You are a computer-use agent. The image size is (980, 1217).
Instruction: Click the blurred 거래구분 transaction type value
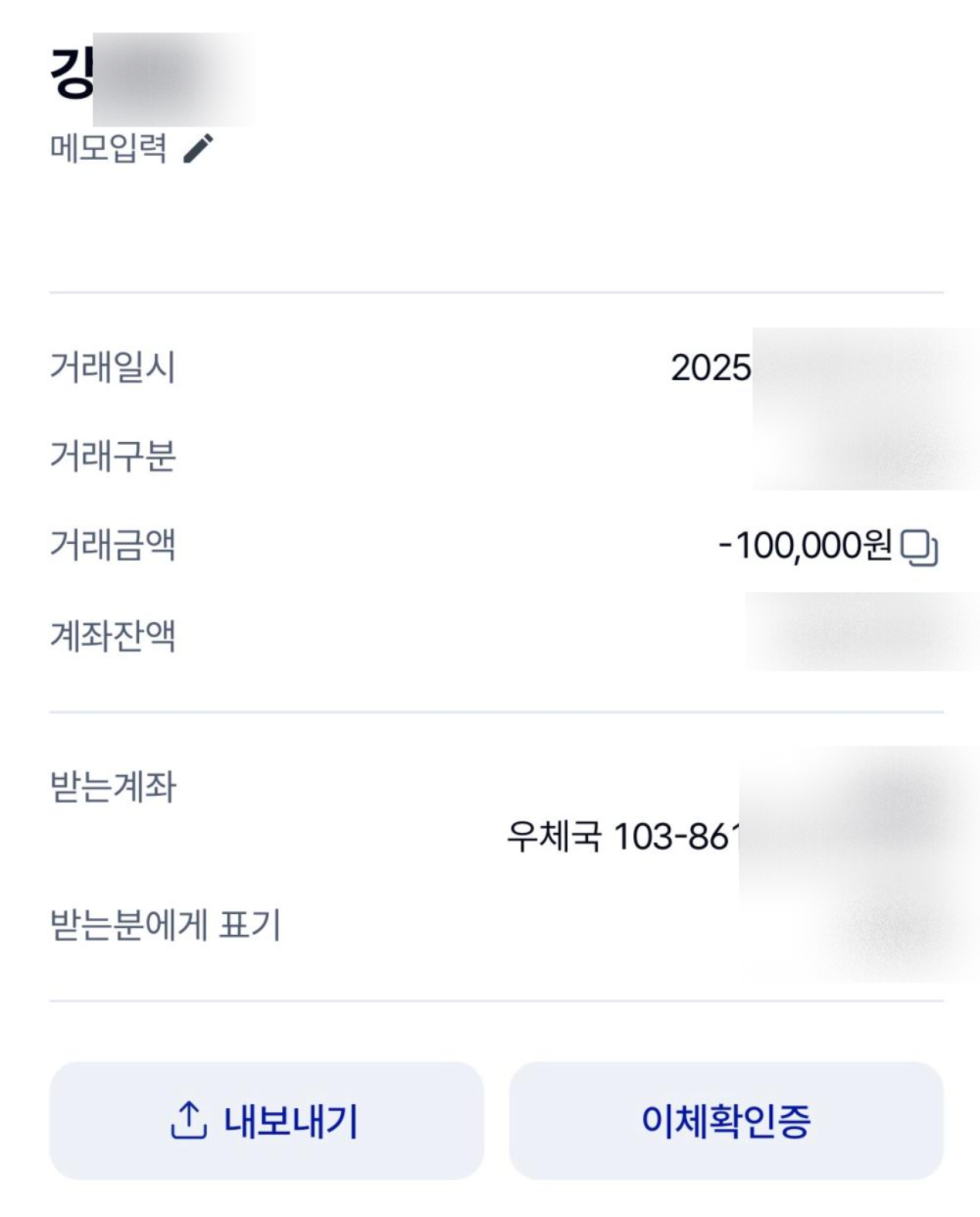pos(866,456)
